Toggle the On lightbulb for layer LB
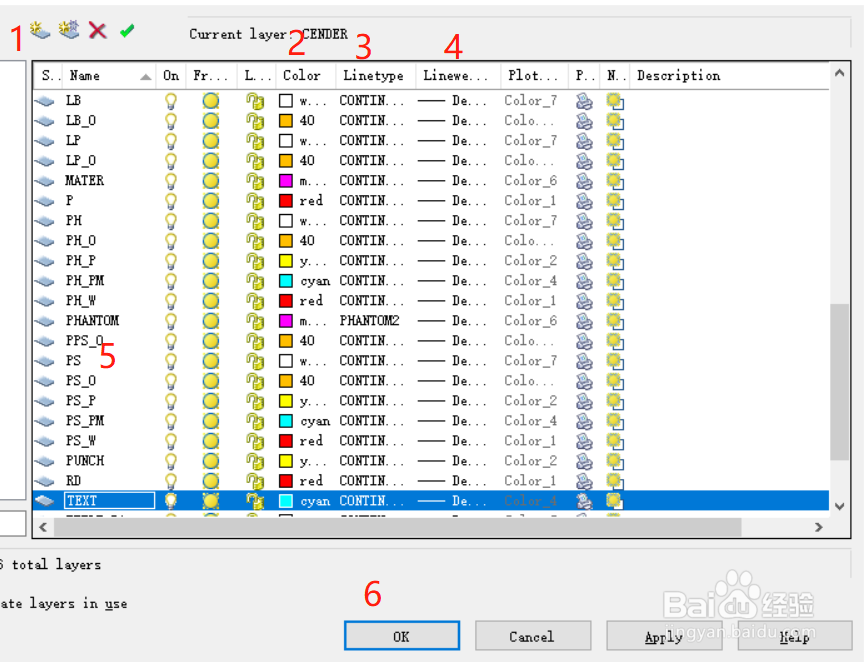This screenshot has height=662, width=864. pyautogui.click(x=171, y=101)
